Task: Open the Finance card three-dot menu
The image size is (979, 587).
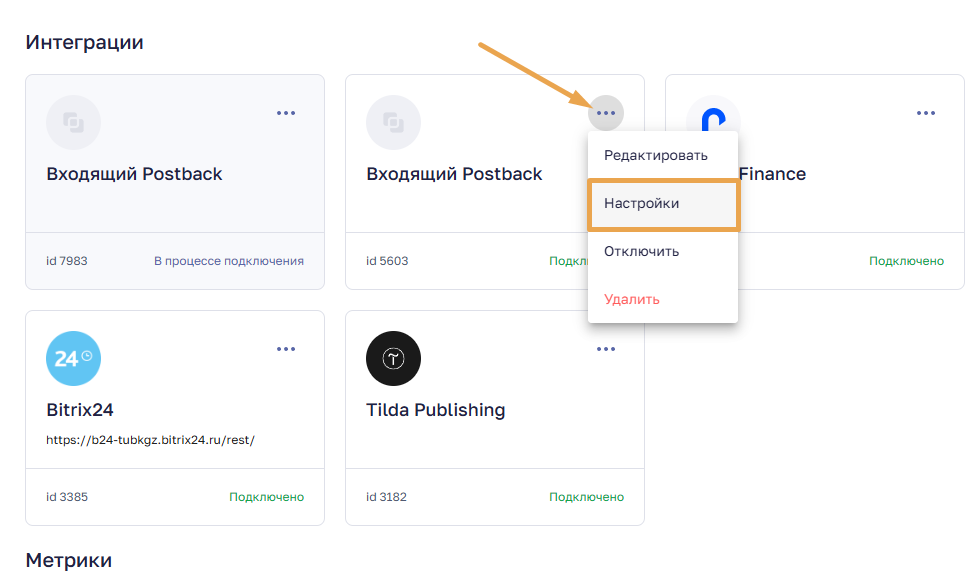Action: click(x=926, y=113)
